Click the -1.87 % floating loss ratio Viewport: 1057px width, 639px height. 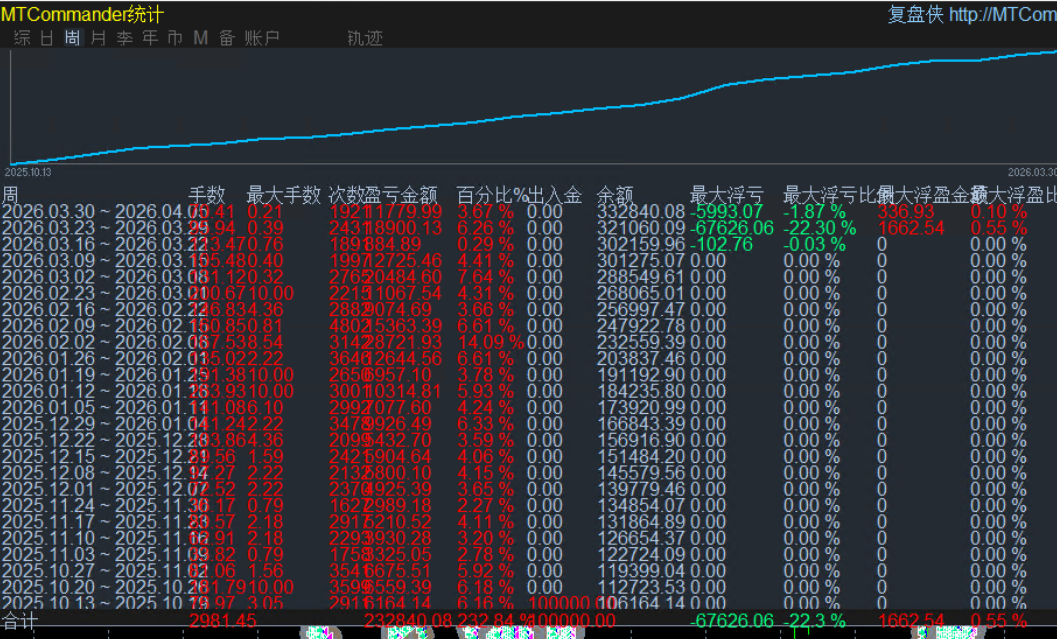click(814, 212)
